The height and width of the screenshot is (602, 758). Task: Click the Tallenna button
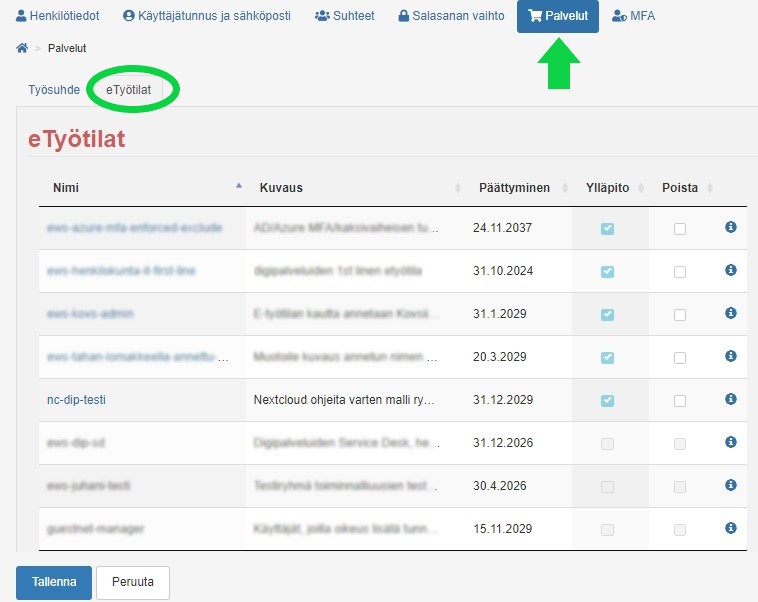click(x=54, y=582)
